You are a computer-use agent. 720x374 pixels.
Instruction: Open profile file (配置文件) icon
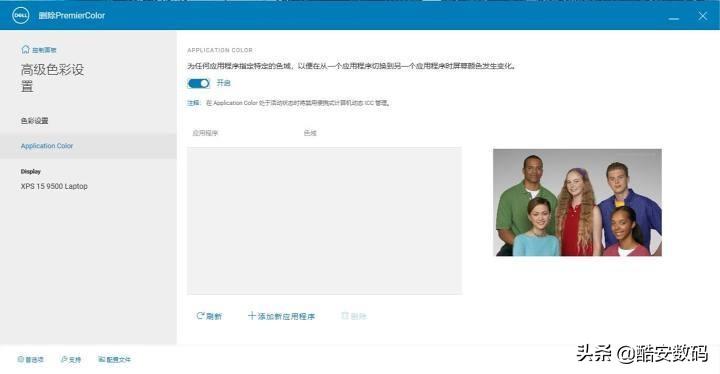(x=101, y=359)
